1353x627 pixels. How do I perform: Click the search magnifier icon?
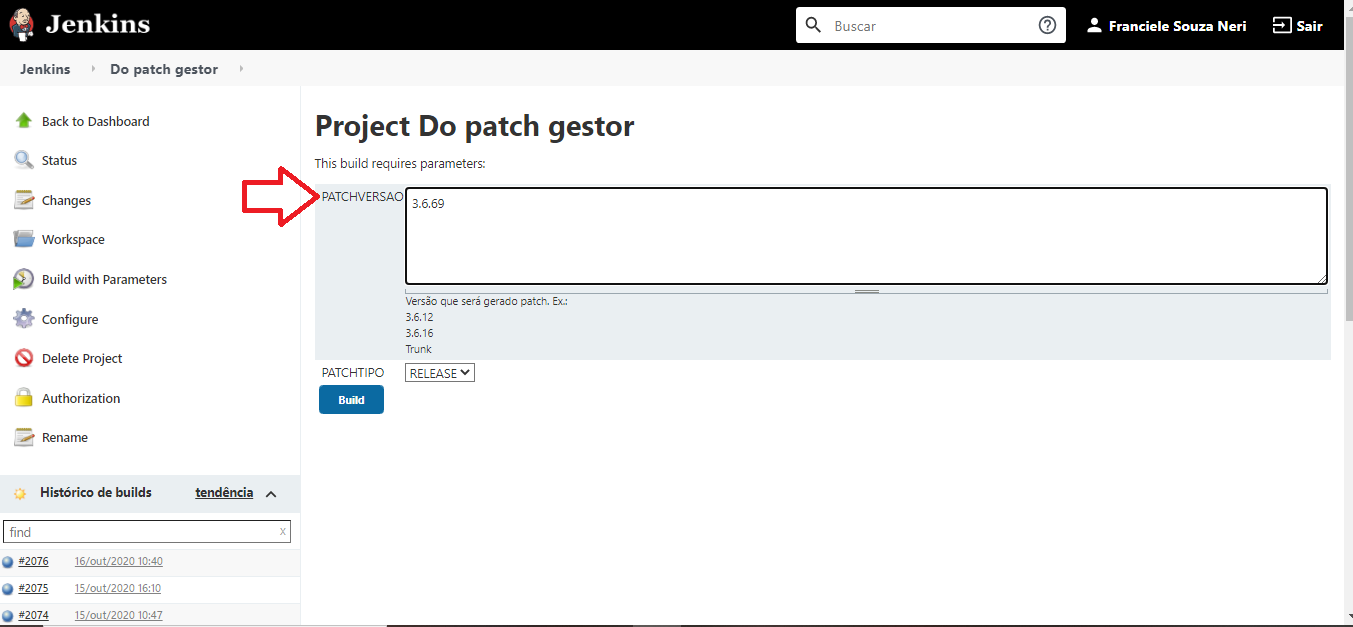click(813, 25)
